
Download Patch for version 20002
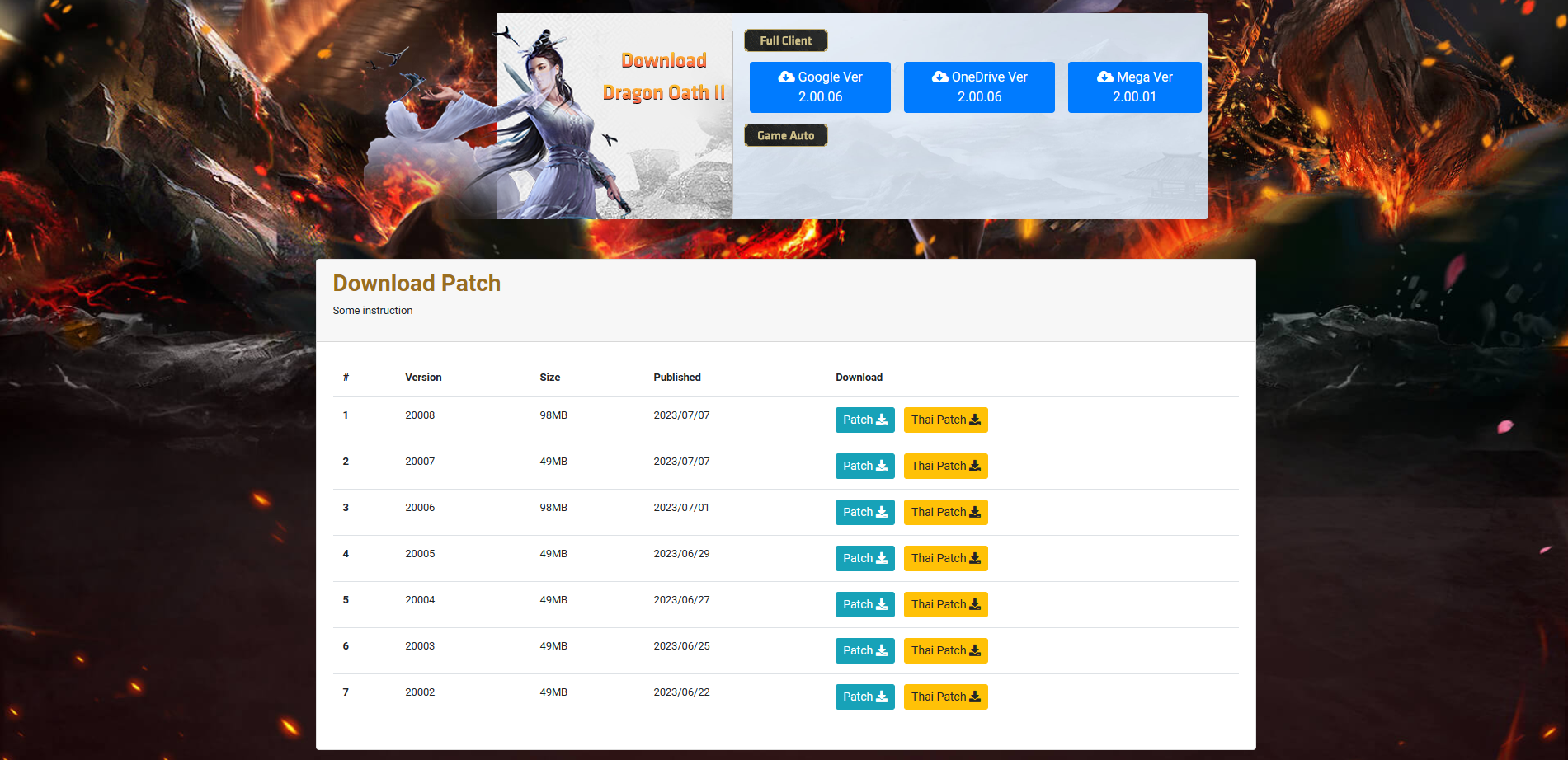pyautogui.click(x=864, y=697)
